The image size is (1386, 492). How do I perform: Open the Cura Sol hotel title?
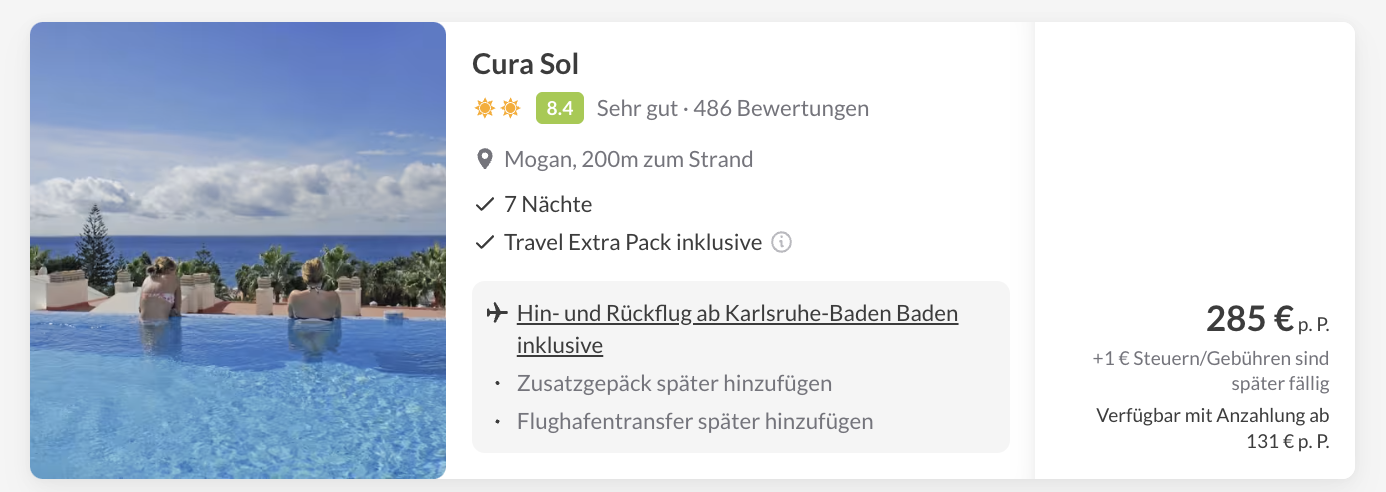click(x=526, y=64)
